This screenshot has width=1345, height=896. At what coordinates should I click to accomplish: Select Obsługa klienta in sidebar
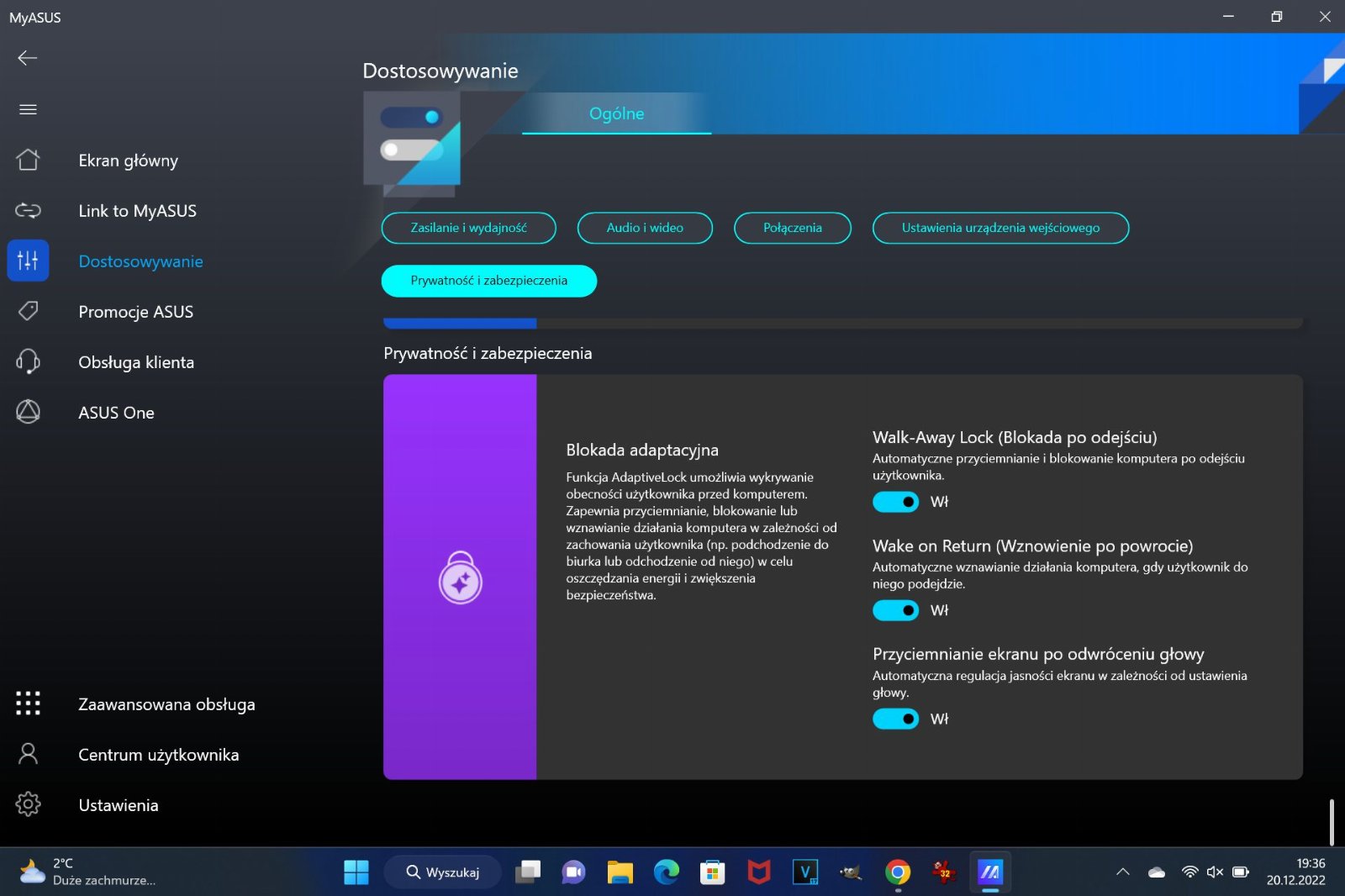click(x=136, y=362)
